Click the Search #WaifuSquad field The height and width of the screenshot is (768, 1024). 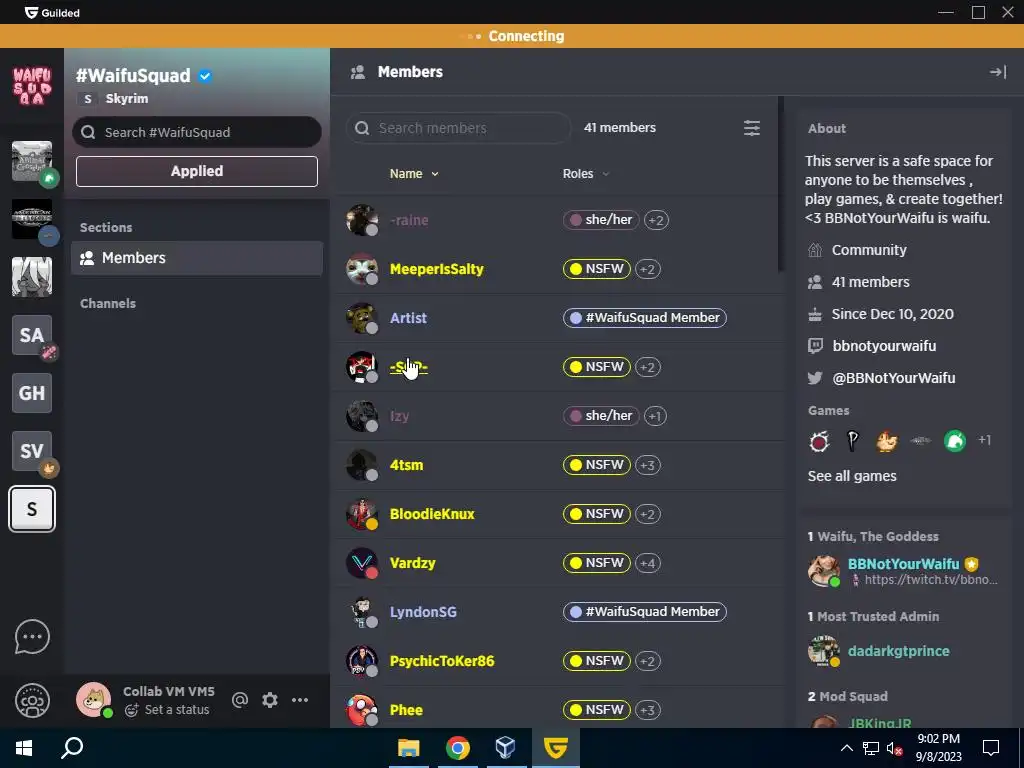point(197,133)
